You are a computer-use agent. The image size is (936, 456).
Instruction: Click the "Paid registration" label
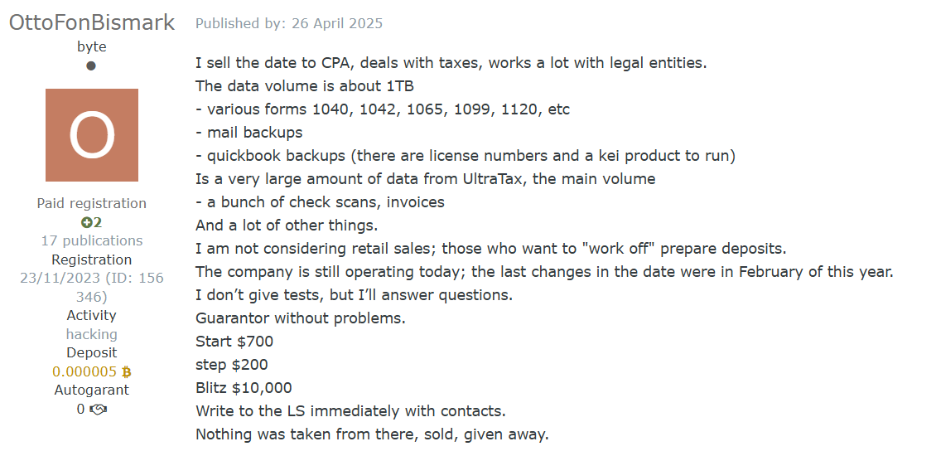point(91,203)
